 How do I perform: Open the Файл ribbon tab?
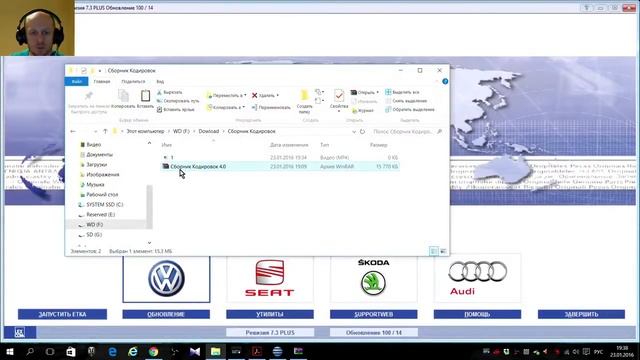77,82
